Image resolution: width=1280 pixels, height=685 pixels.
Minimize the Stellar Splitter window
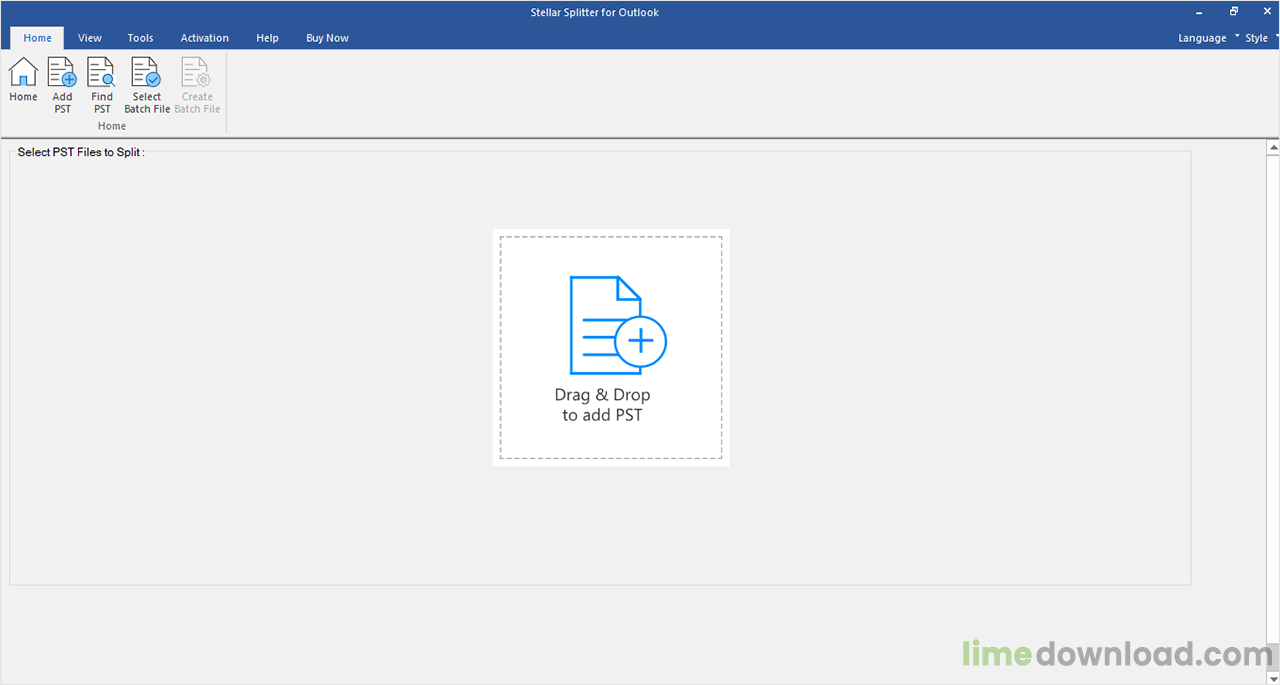click(1199, 12)
